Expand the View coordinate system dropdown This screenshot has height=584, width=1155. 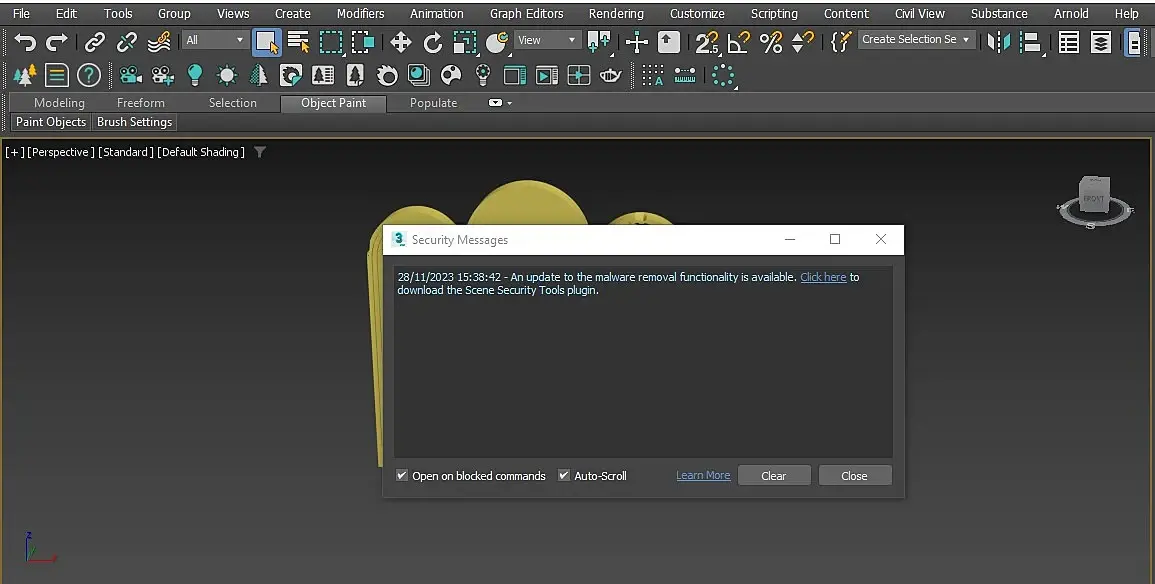tap(547, 40)
